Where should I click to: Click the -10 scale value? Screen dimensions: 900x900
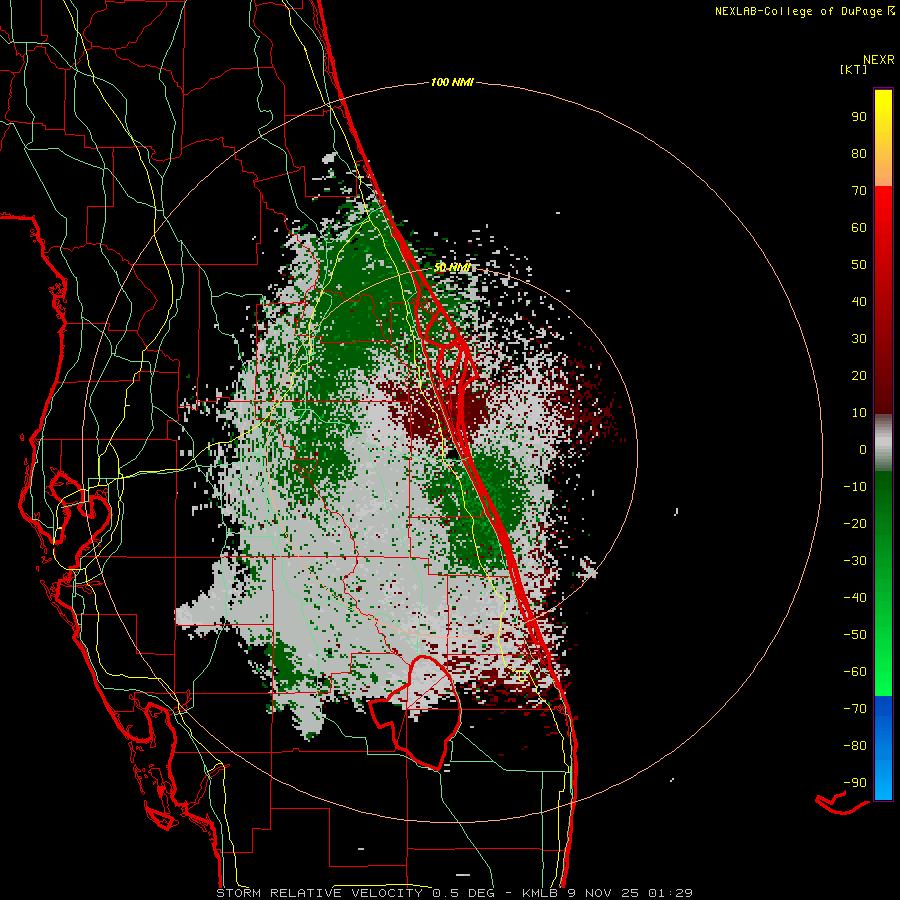click(855, 487)
